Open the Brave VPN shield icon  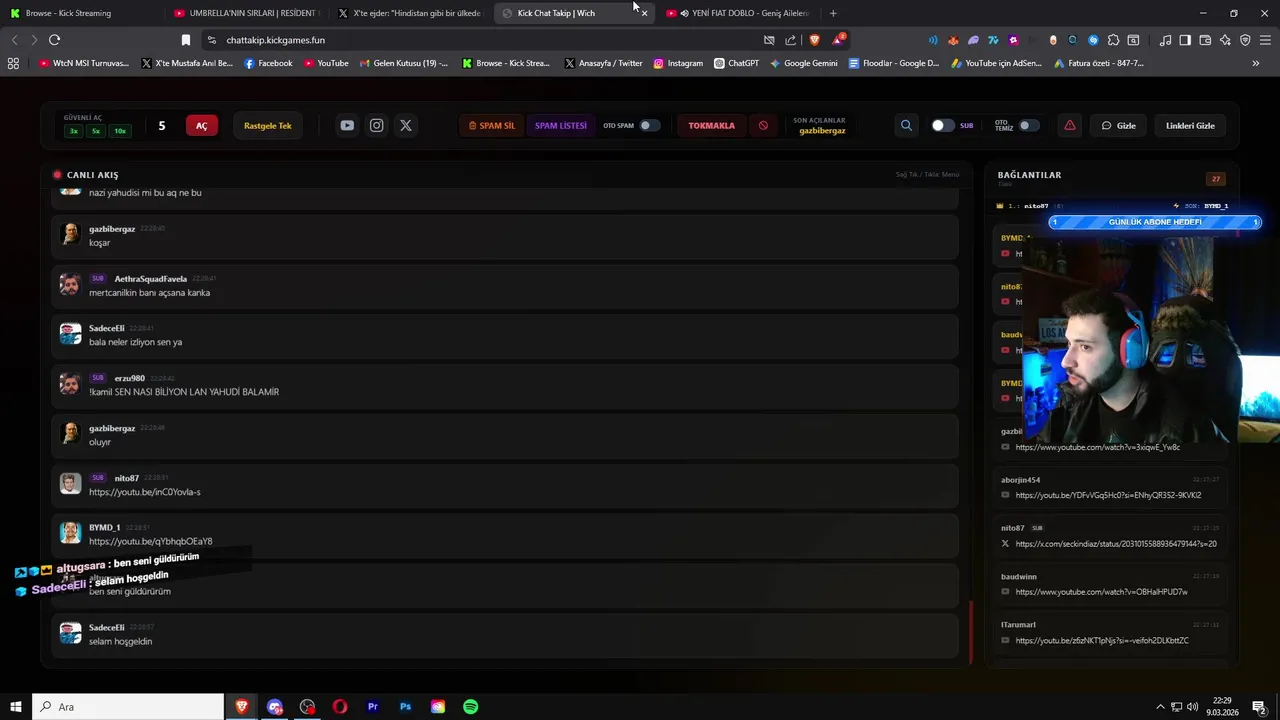click(x=1245, y=40)
